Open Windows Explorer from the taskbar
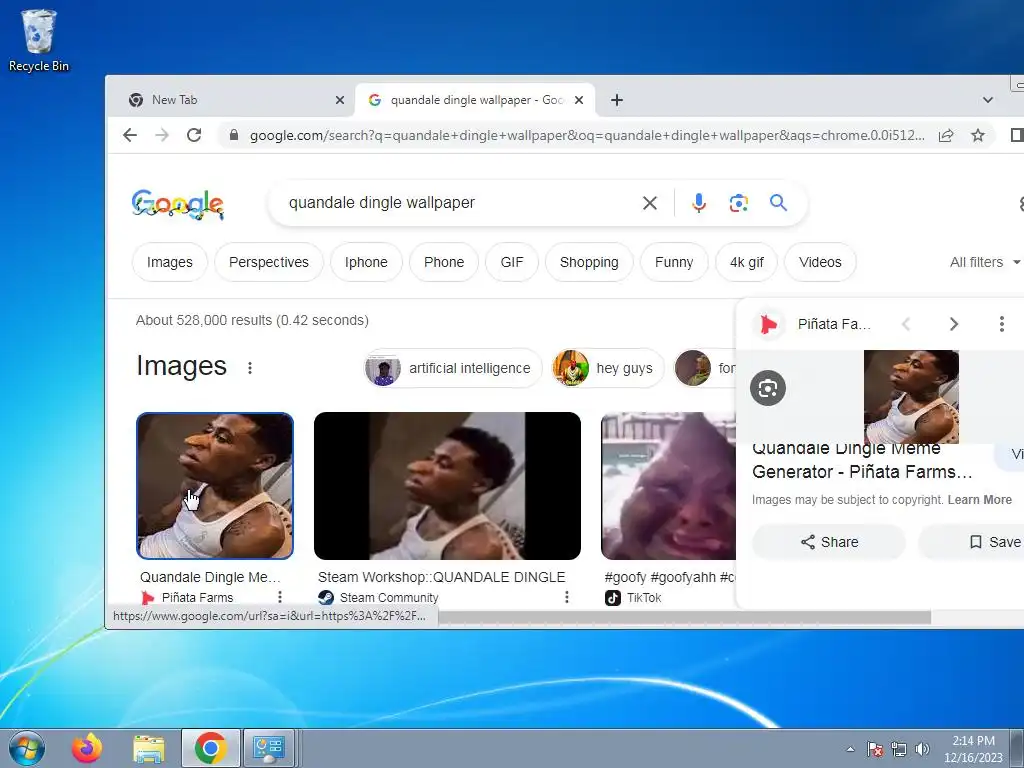Viewport: 1024px width, 768px height. (x=149, y=748)
